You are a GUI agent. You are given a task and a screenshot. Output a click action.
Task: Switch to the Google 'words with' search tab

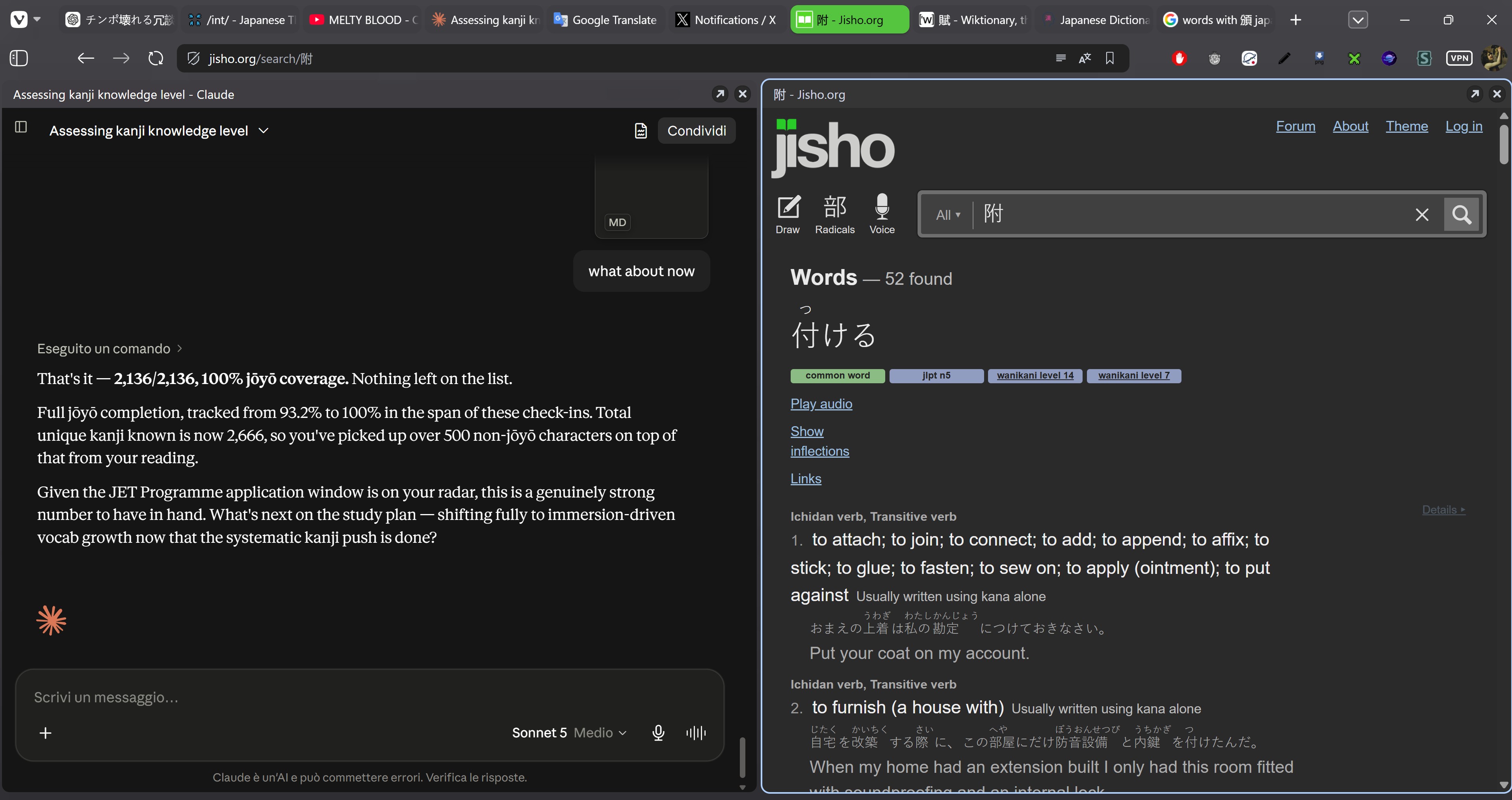[1216, 20]
